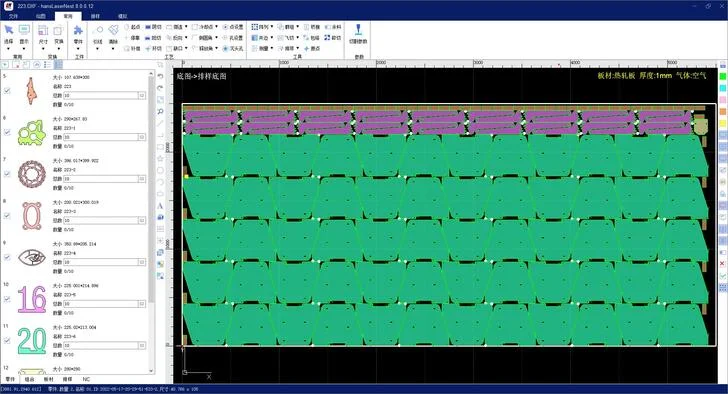Expand the 阵列 array dropdown arrow
Viewport: 728px width, 394px height.
click(272, 27)
